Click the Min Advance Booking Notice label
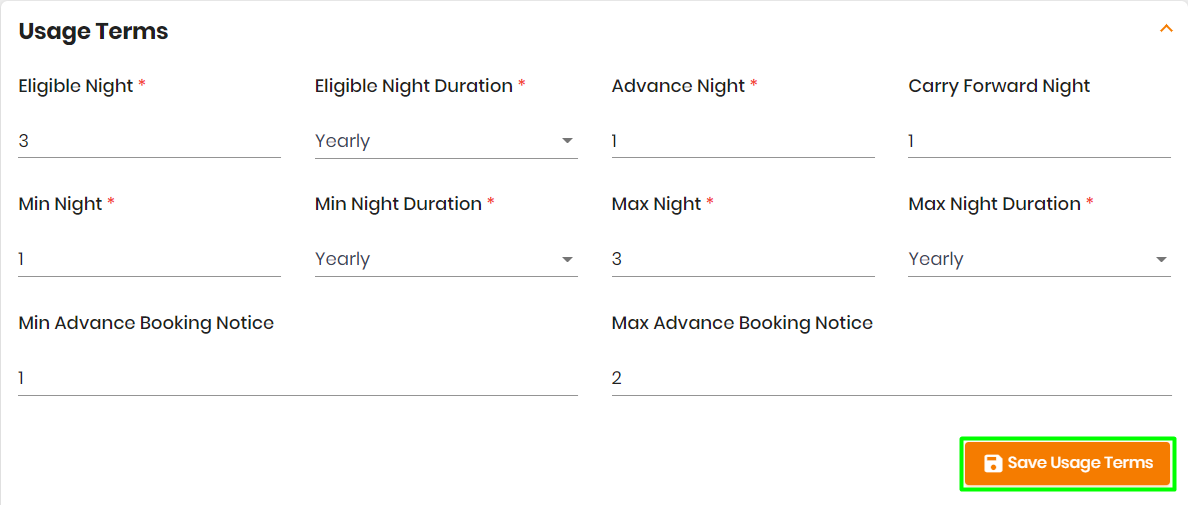The height and width of the screenshot is (505, 1188). coord(146,323)
